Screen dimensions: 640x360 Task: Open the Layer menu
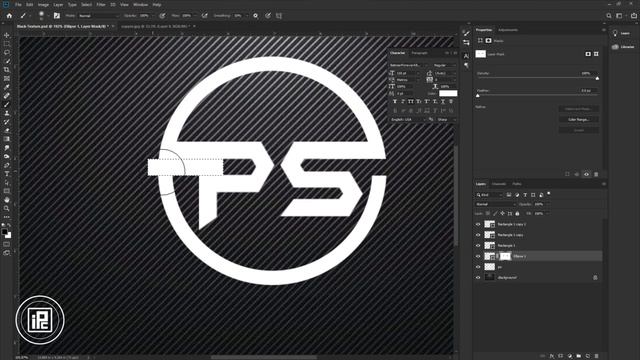[x=58, y=4]
